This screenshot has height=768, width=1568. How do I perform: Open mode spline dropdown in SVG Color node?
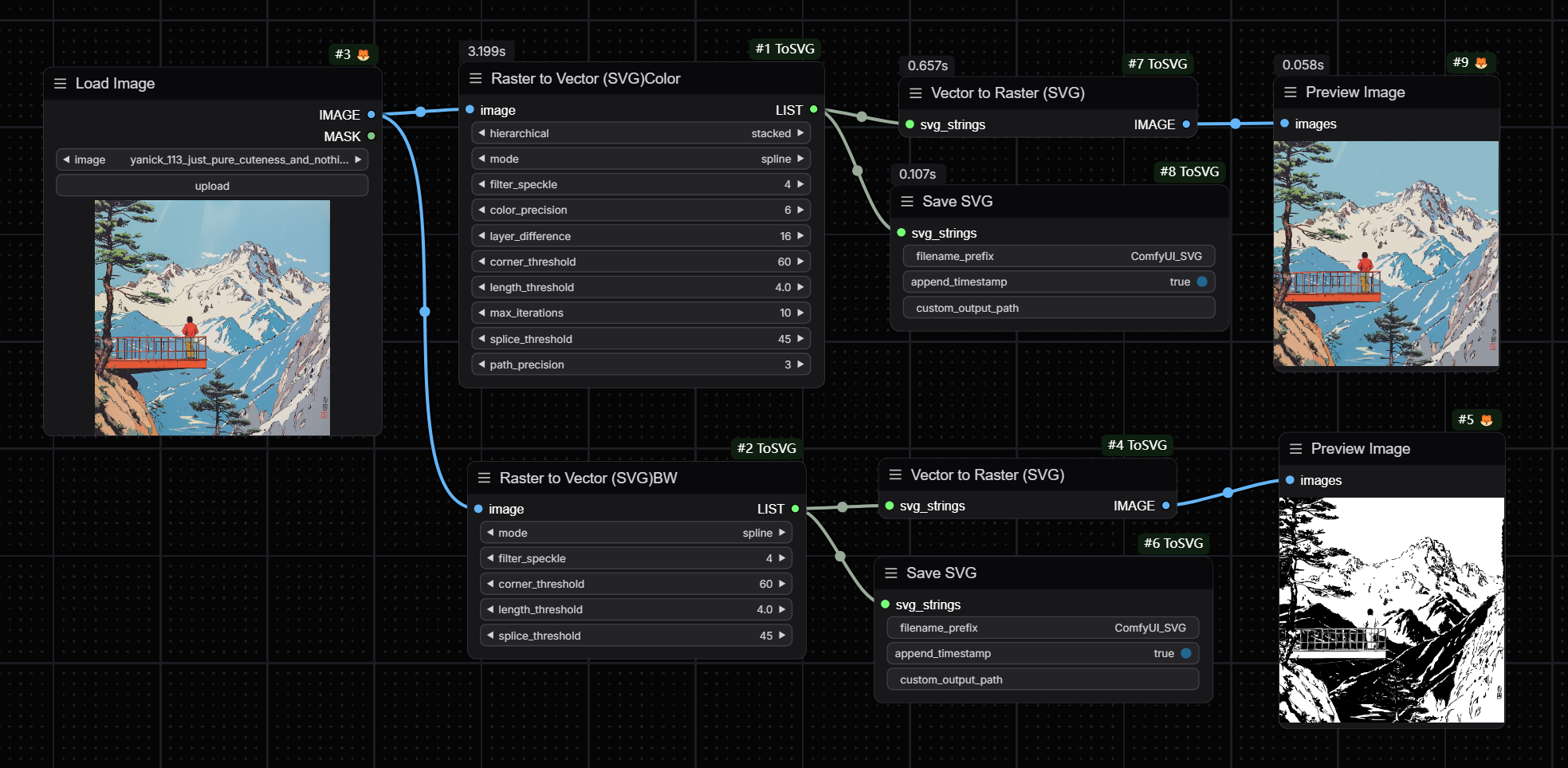(641, 159)
